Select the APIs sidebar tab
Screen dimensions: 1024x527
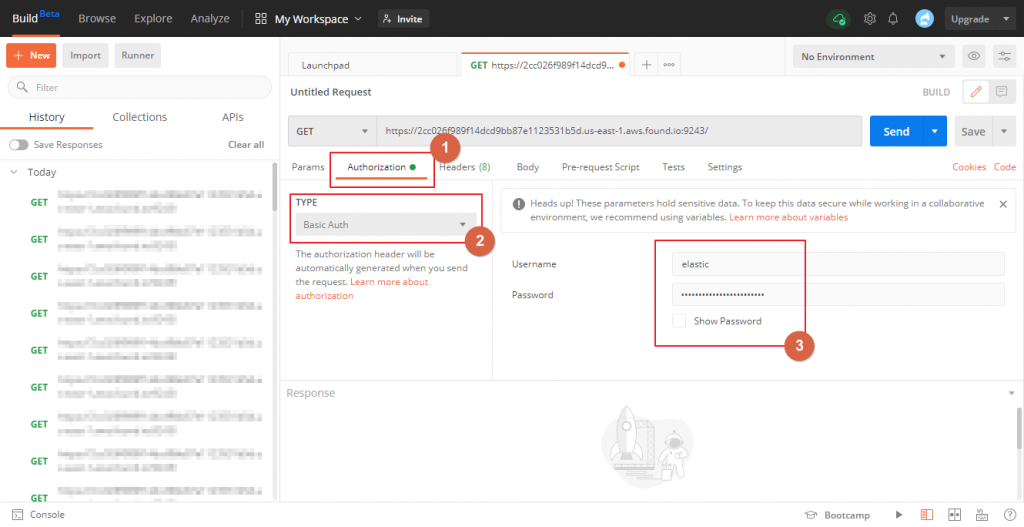(232, 117)
